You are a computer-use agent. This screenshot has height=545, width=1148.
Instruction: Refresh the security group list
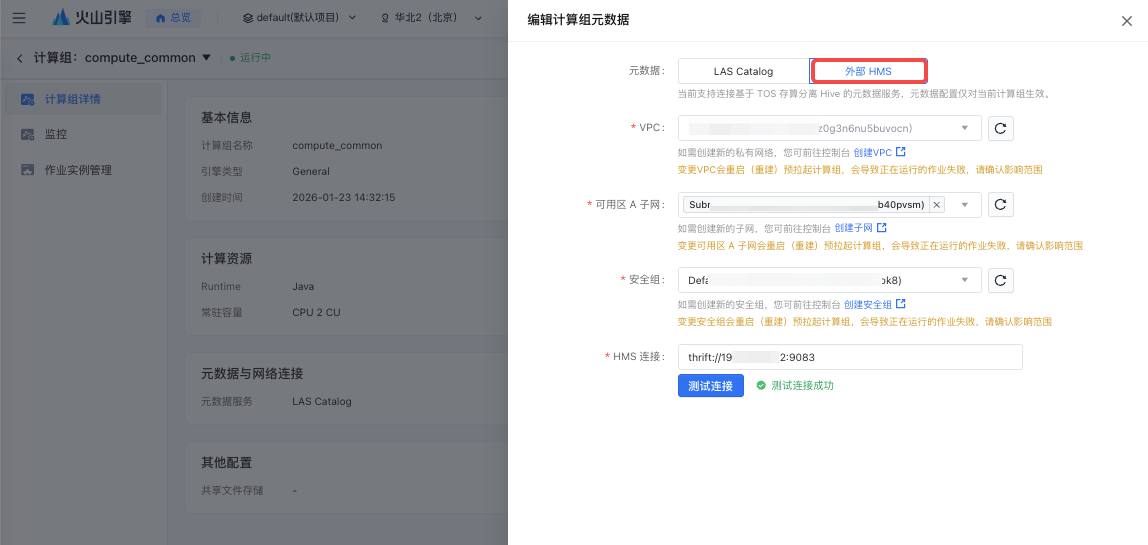click(1001, 281)
